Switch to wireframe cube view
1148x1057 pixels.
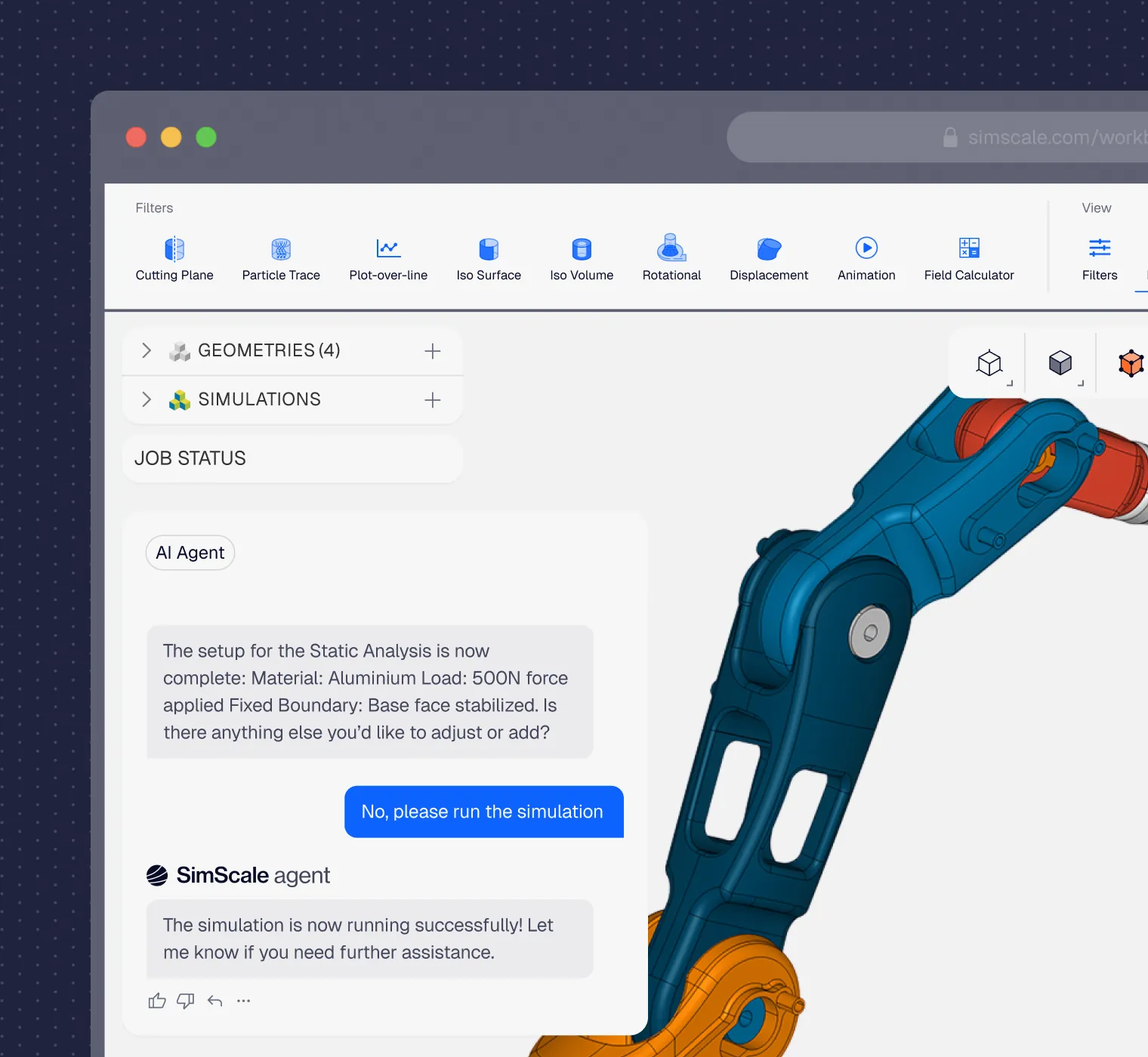[x=989, y=363]
